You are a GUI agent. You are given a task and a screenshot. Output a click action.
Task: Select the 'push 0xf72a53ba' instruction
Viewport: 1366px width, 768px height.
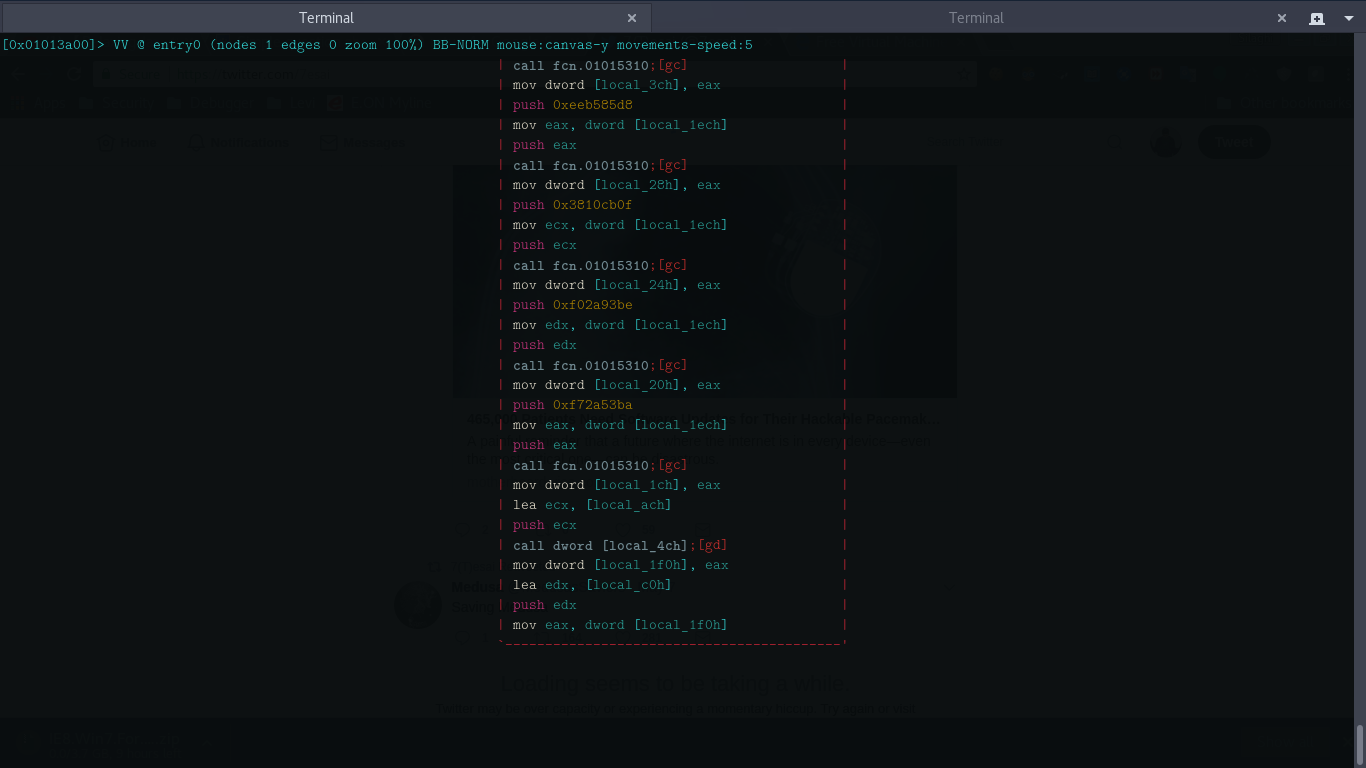(x=573, y=405)
